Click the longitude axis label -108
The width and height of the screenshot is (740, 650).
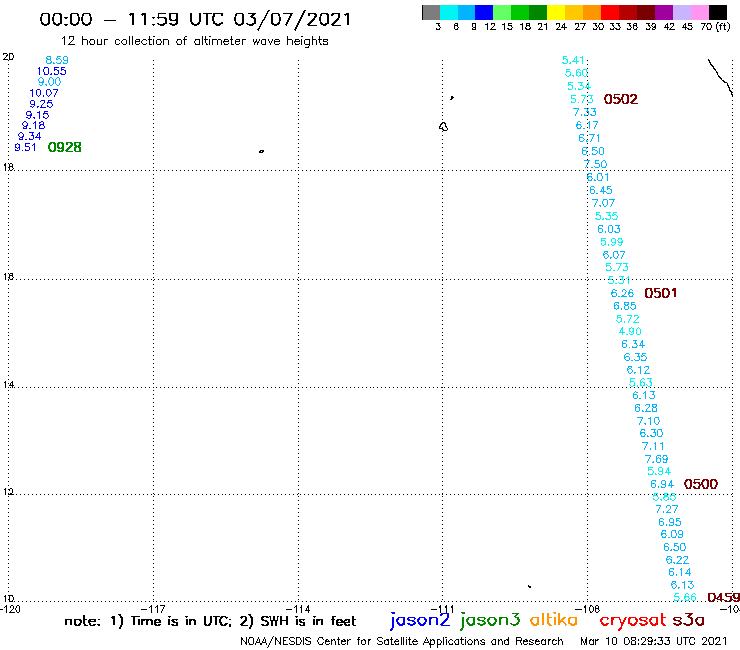point(588,609)
